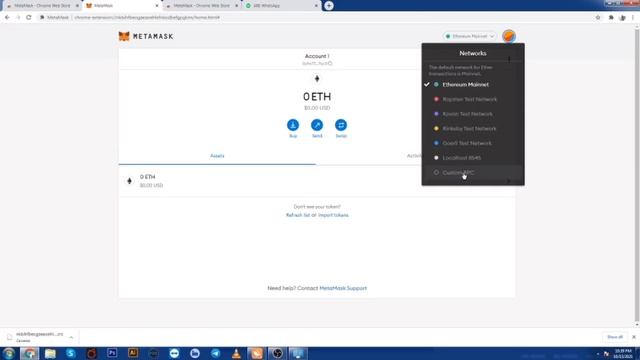
Task: Open the Ethereum Mainnet network dropdown
Action: click(x=469, y=36)
